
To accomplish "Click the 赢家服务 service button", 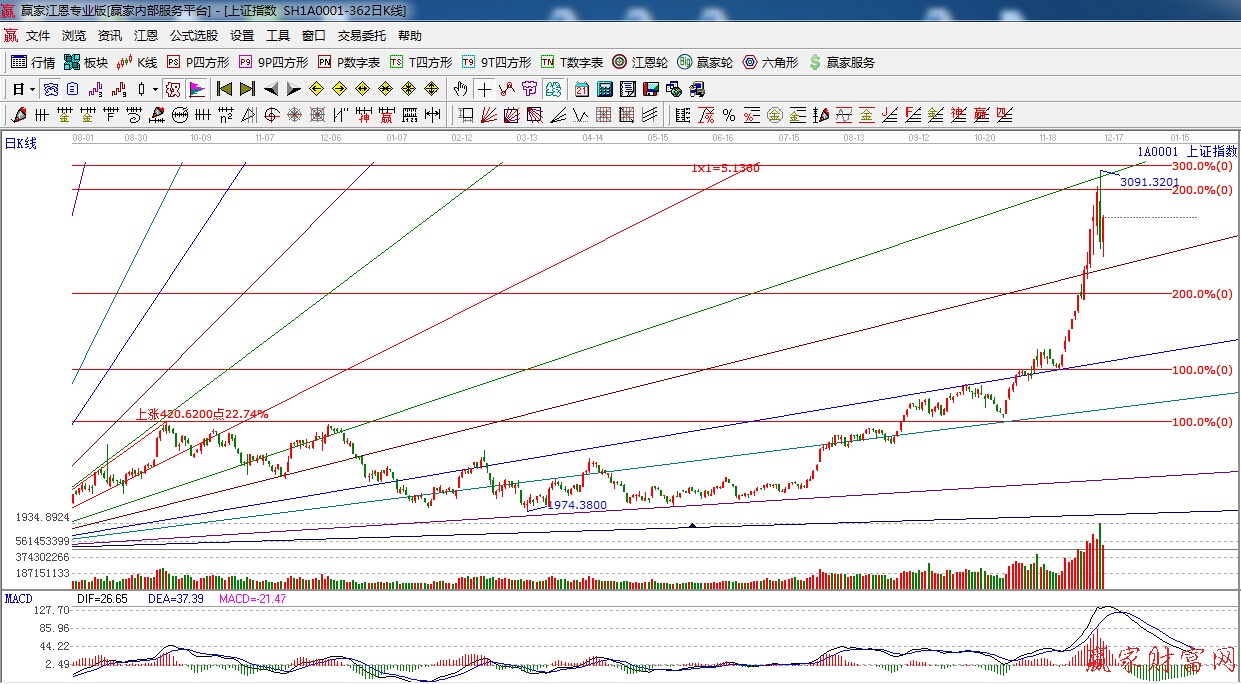I will coord(841,62).
